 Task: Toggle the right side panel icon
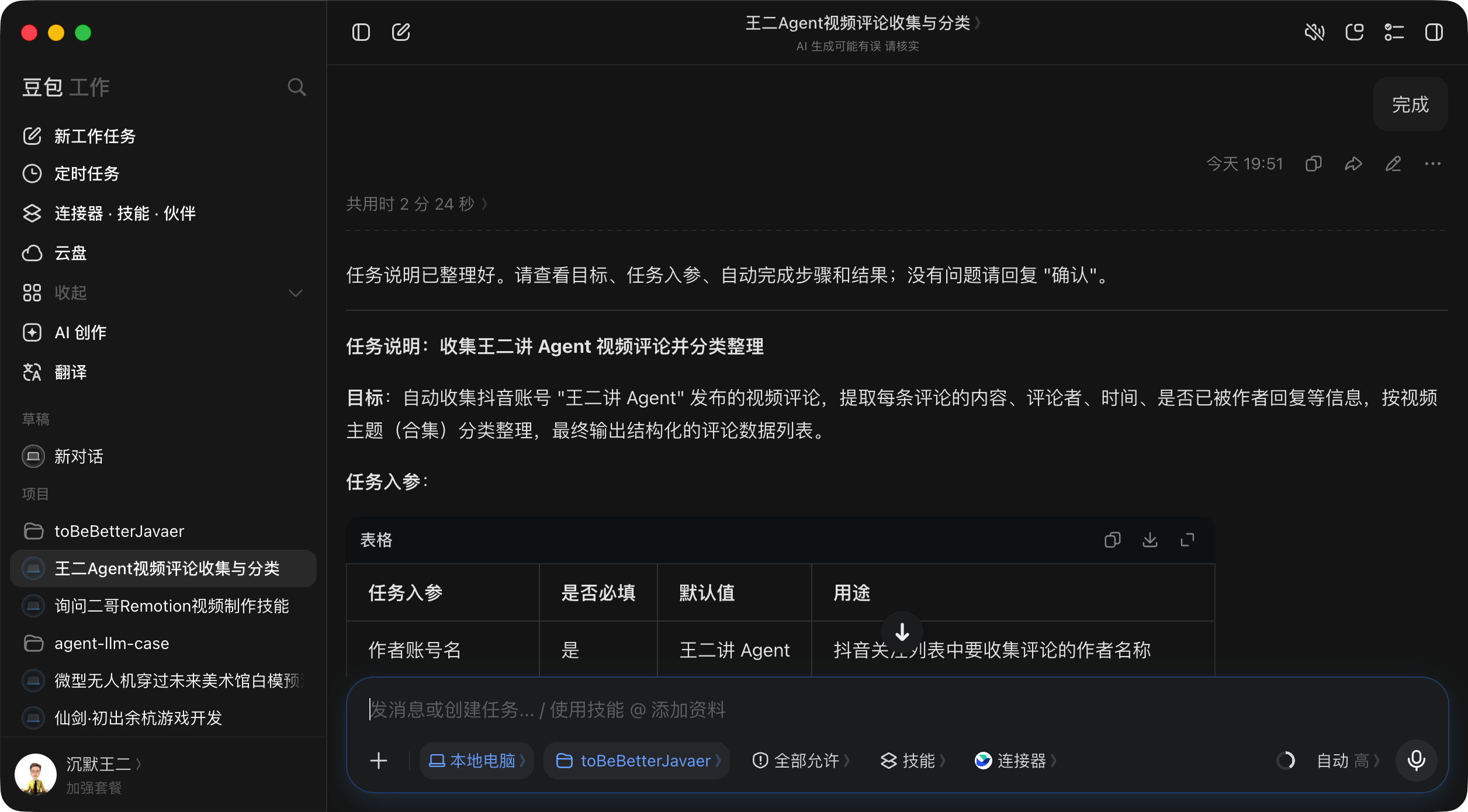[x=1434, y=32]
